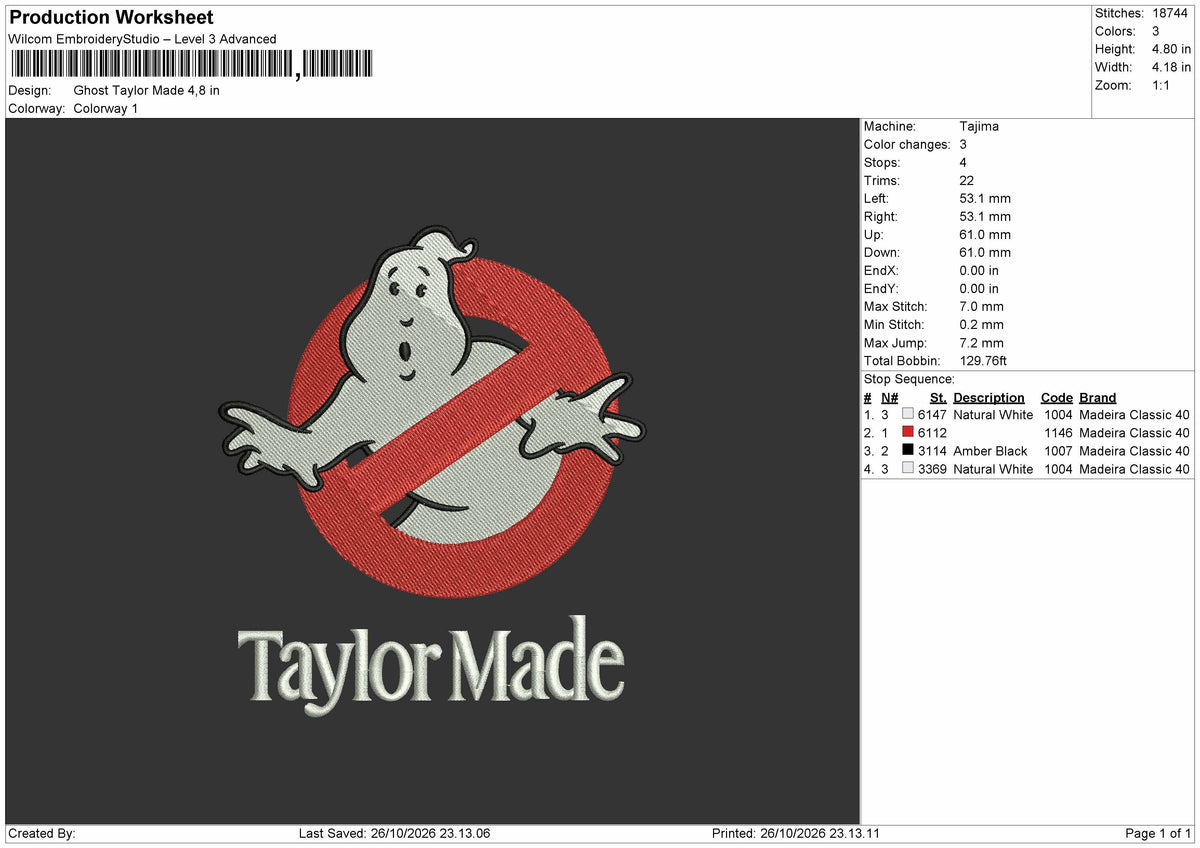Viewport: 1200px width, 848px height.
Task: Click the Max Stitch value '7.0 mm'
Action: (x=981, y=306)
